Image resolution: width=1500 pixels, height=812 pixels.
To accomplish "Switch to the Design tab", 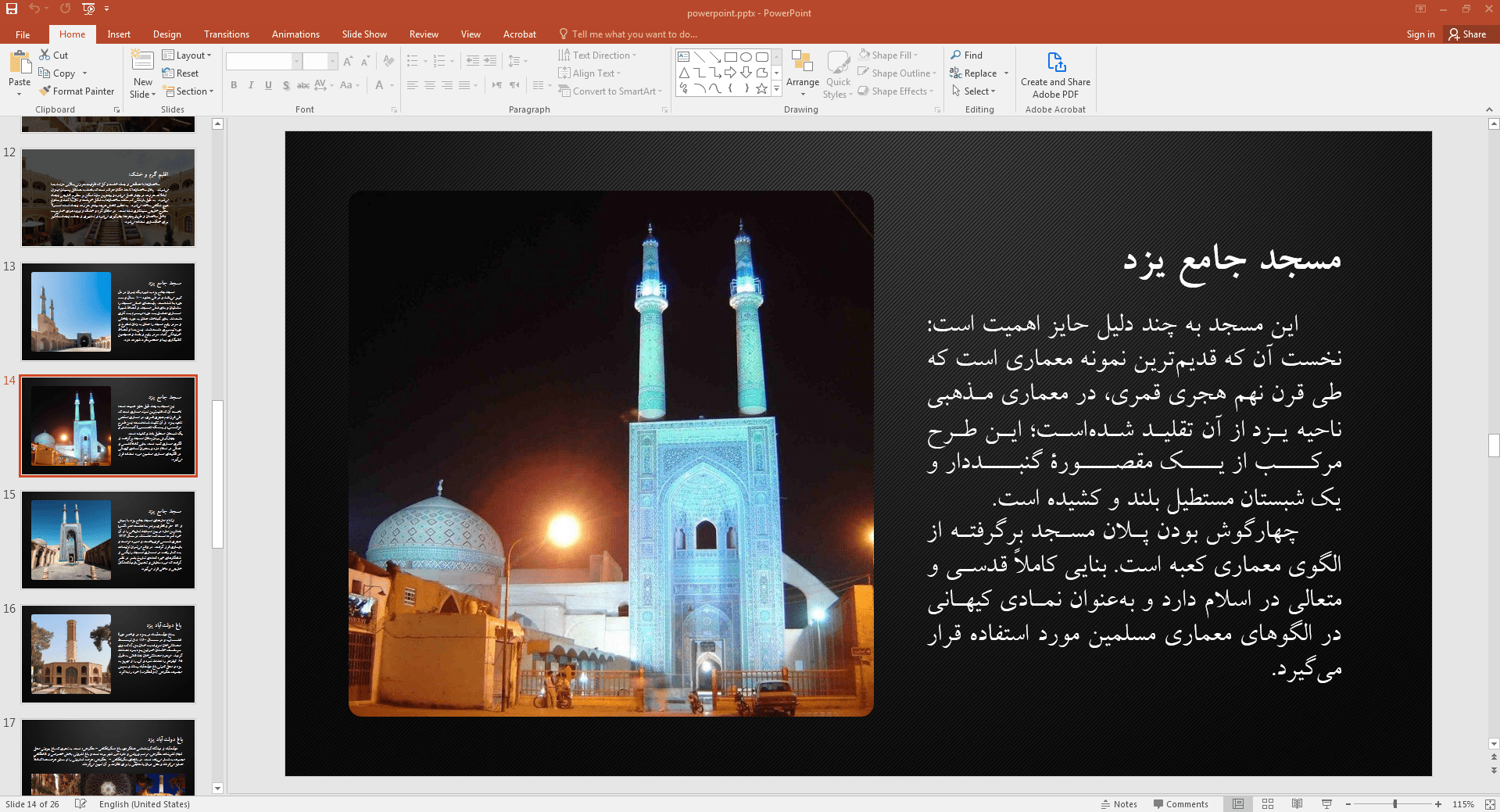I will click(x=166, y=34).
